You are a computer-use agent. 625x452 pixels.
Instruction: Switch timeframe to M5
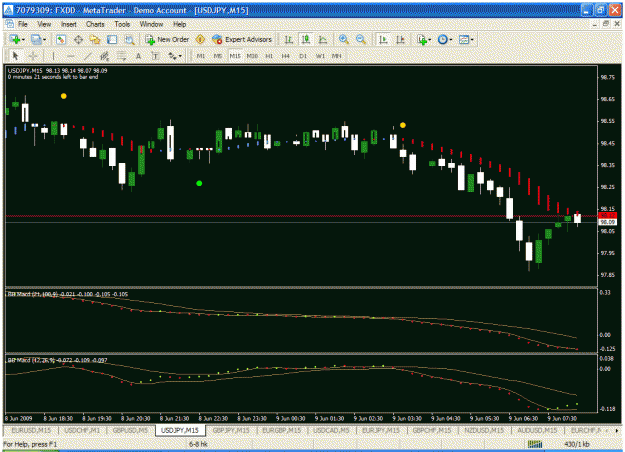pyautogui.click(x=218, y=56)
